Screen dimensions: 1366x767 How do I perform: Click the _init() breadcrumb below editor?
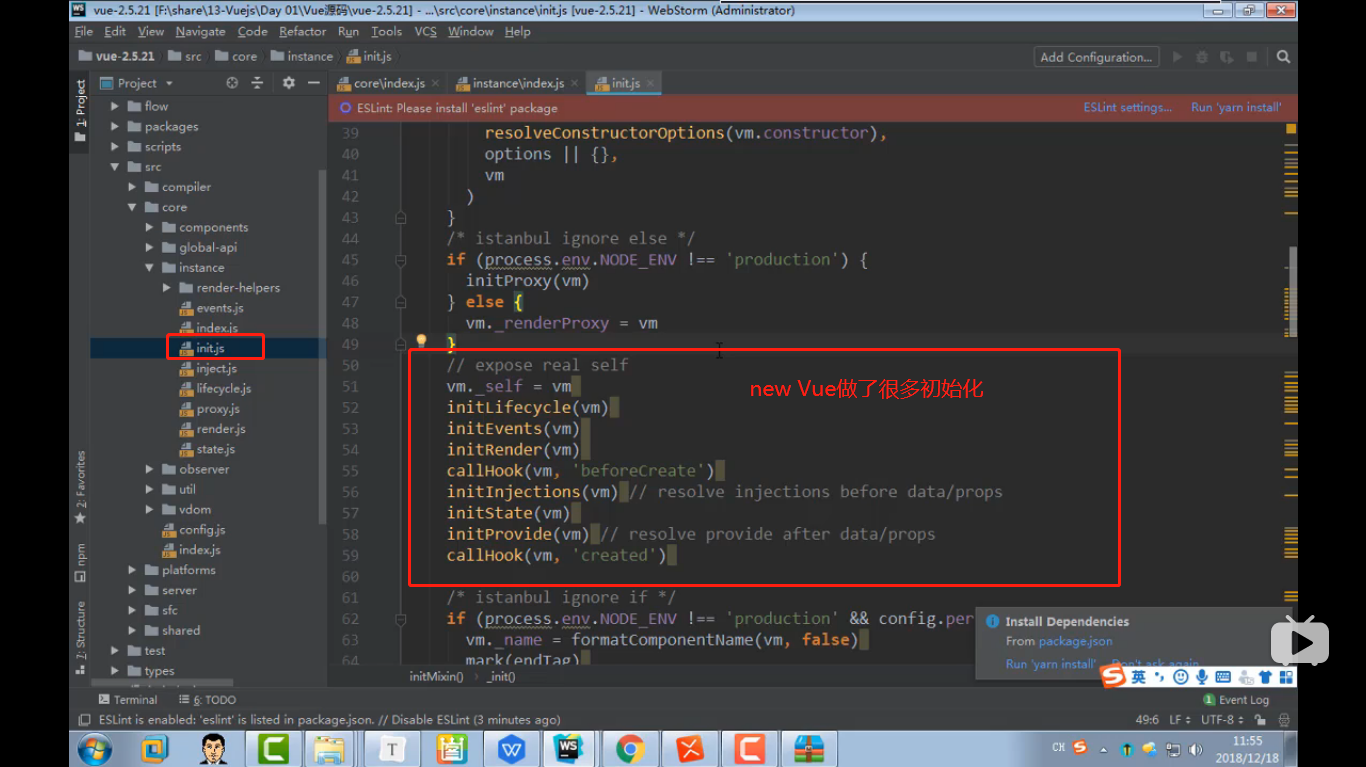click(501, 677)
